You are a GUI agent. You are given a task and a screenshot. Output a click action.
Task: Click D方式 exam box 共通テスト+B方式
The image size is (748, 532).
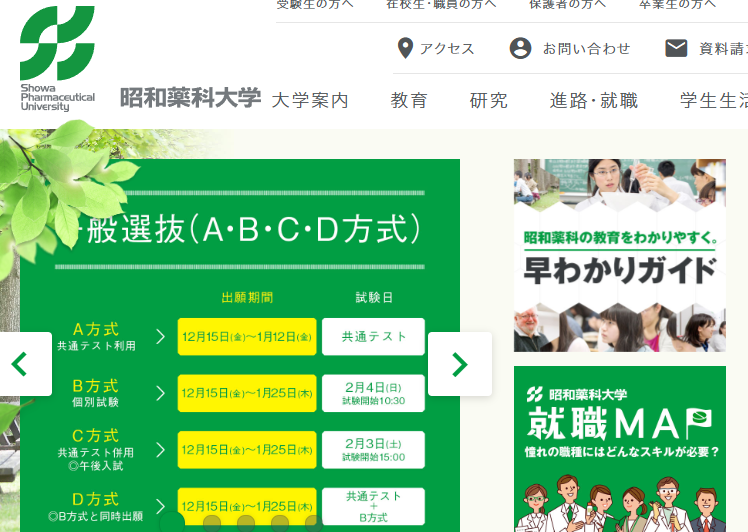tap(373, 506)
